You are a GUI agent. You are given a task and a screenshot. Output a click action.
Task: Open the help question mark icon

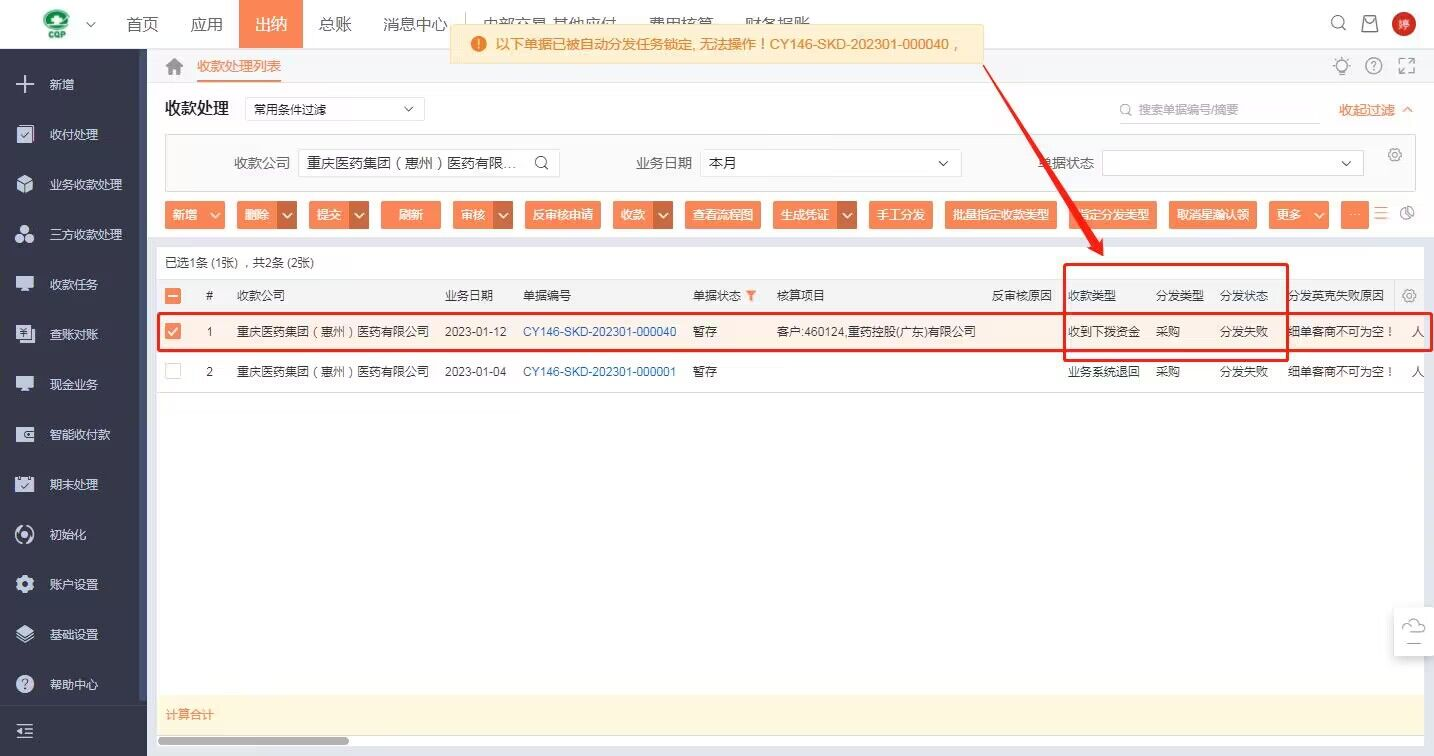coord(1374,66)
